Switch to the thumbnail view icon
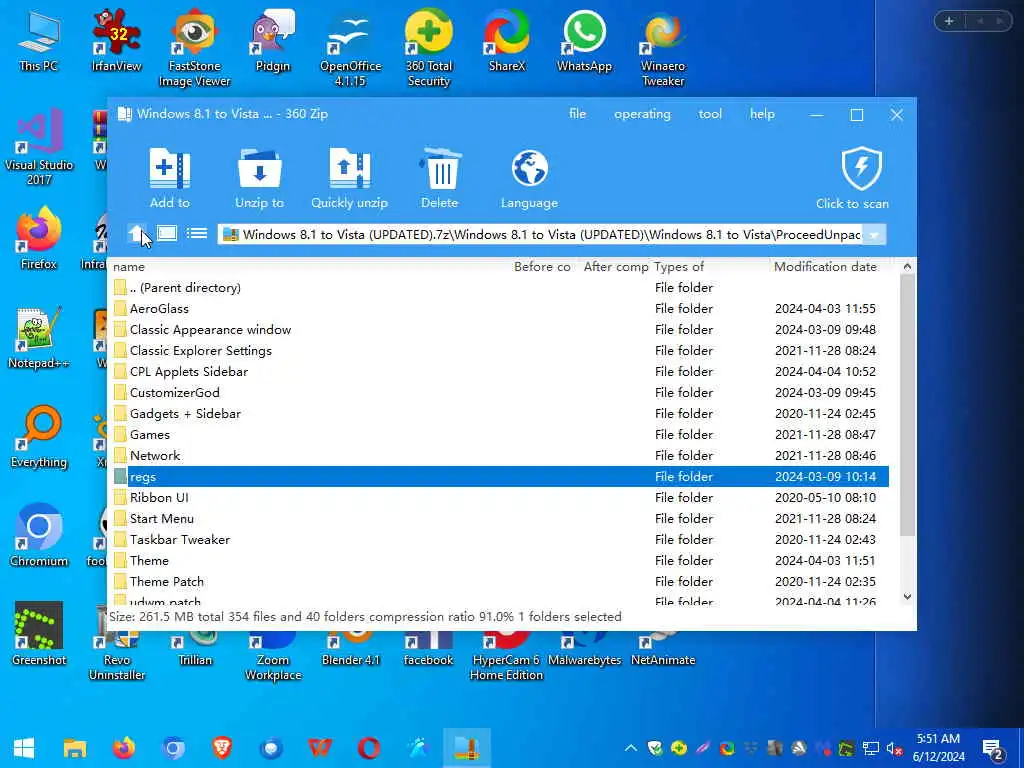The width and height of the screenshot is (1024, 768). coord(167,233)
